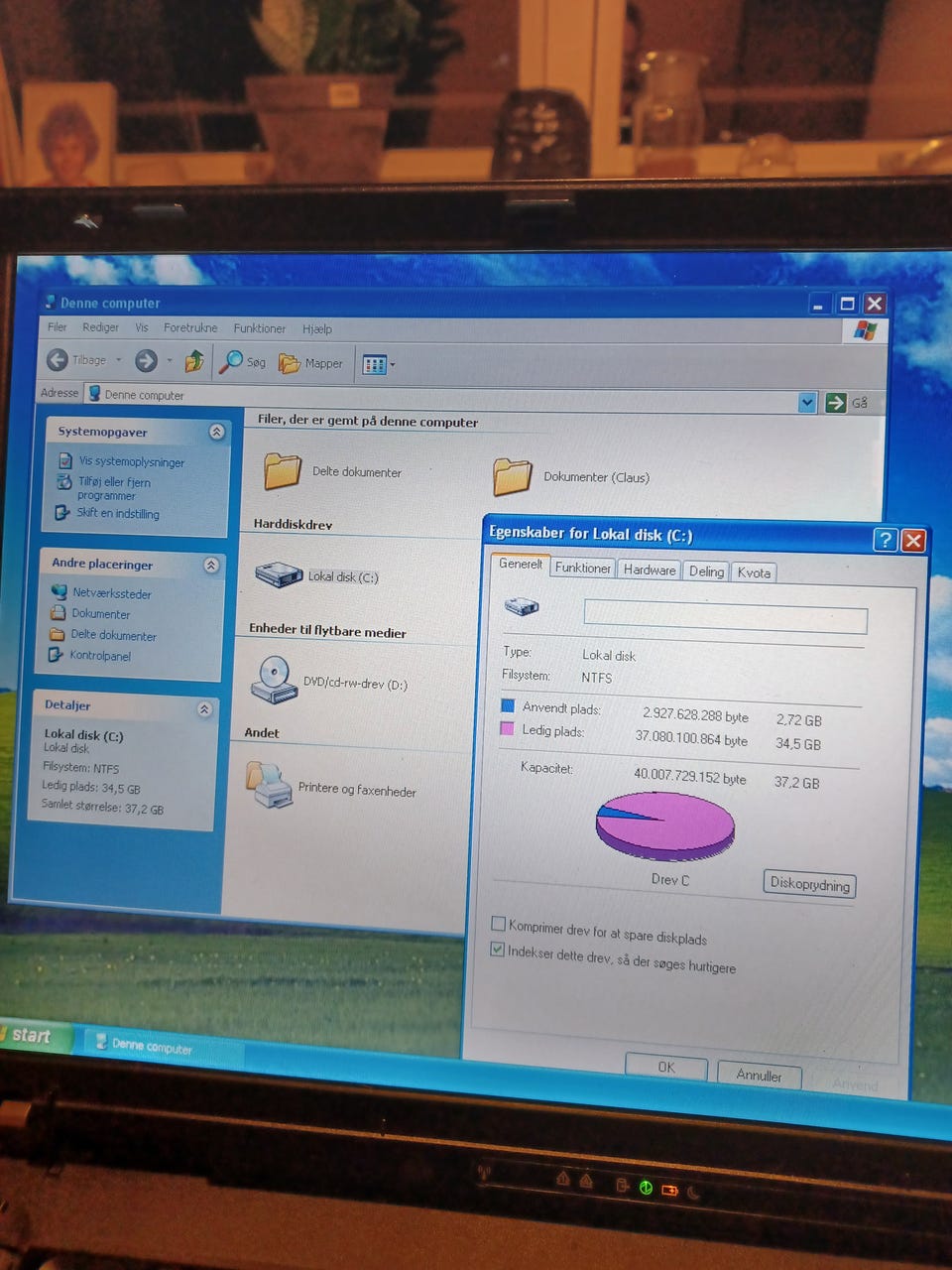Click the address bar computer icon
The image size is (952, 1270).
(x=94, y=393)
